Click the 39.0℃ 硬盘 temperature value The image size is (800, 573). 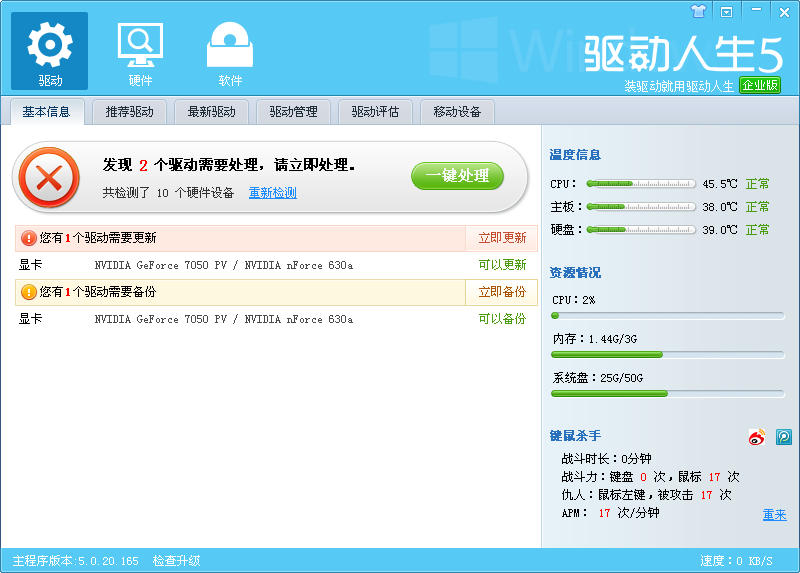click(x=719, y=230)
